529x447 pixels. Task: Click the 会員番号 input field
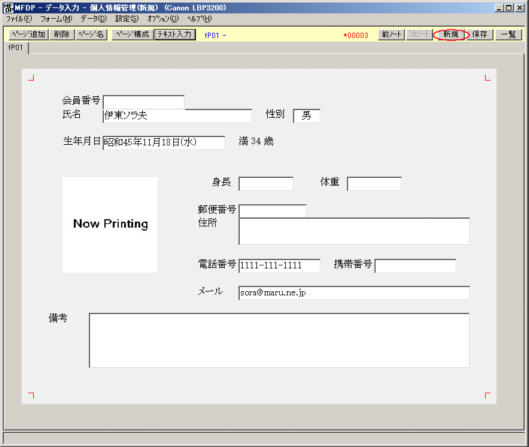[144, 102]
